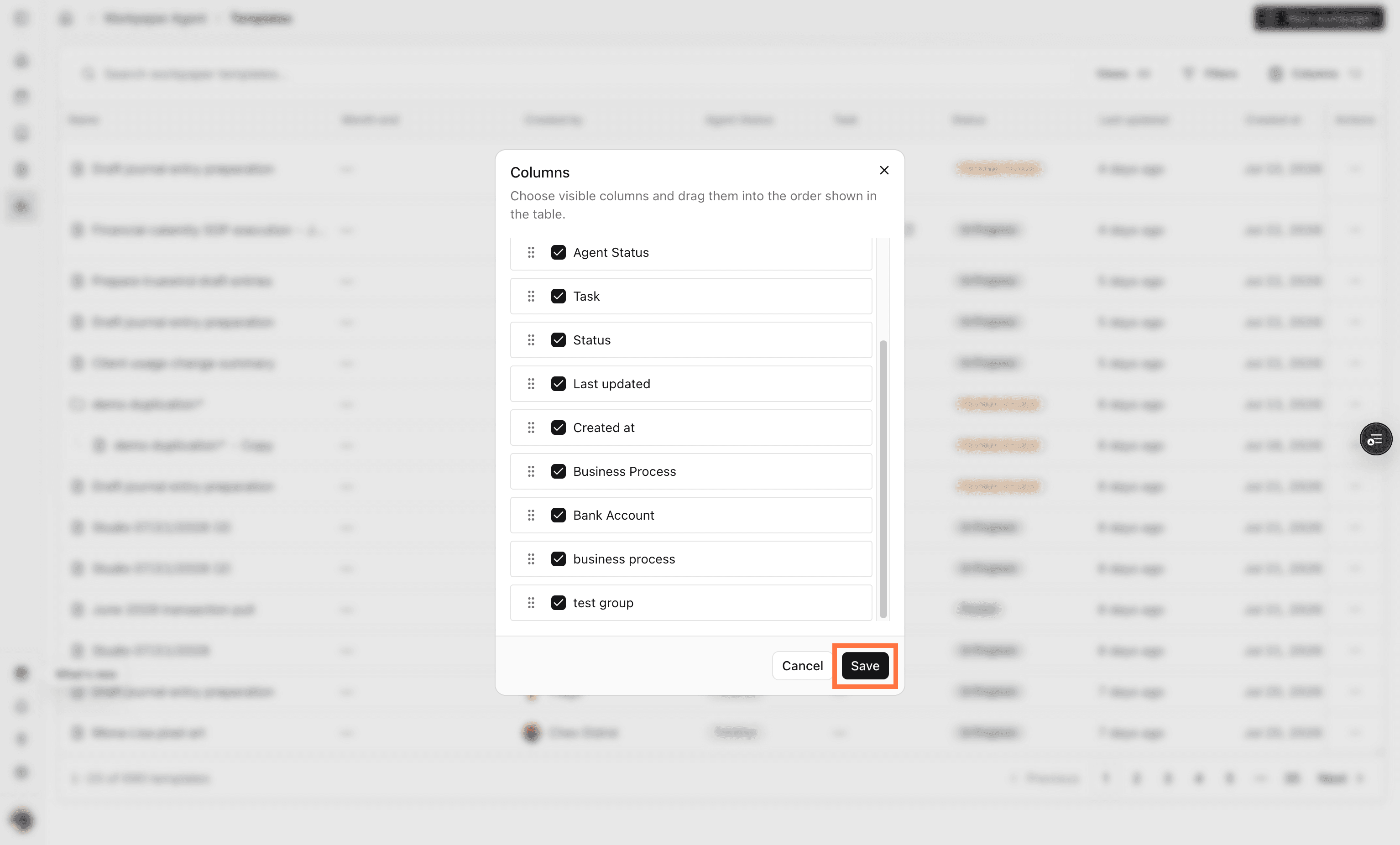The width and height of the screenshot is (1400, 845).
Task: Click the drag handle next to Created at
Action: pyautogui.click(x=531, y=428)
